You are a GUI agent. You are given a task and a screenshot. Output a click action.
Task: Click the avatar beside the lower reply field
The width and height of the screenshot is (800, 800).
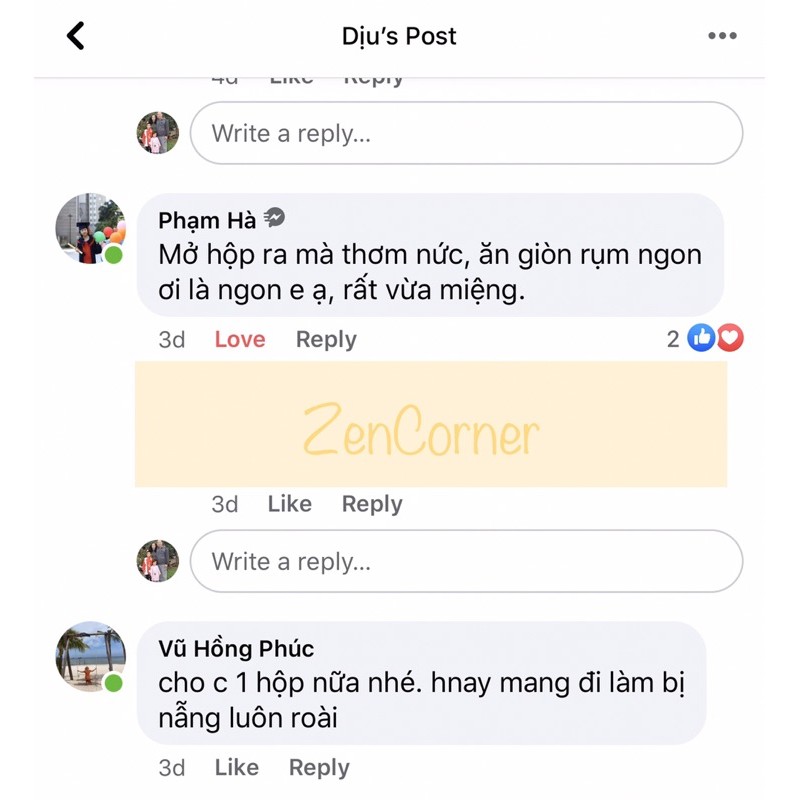(158, 561)
